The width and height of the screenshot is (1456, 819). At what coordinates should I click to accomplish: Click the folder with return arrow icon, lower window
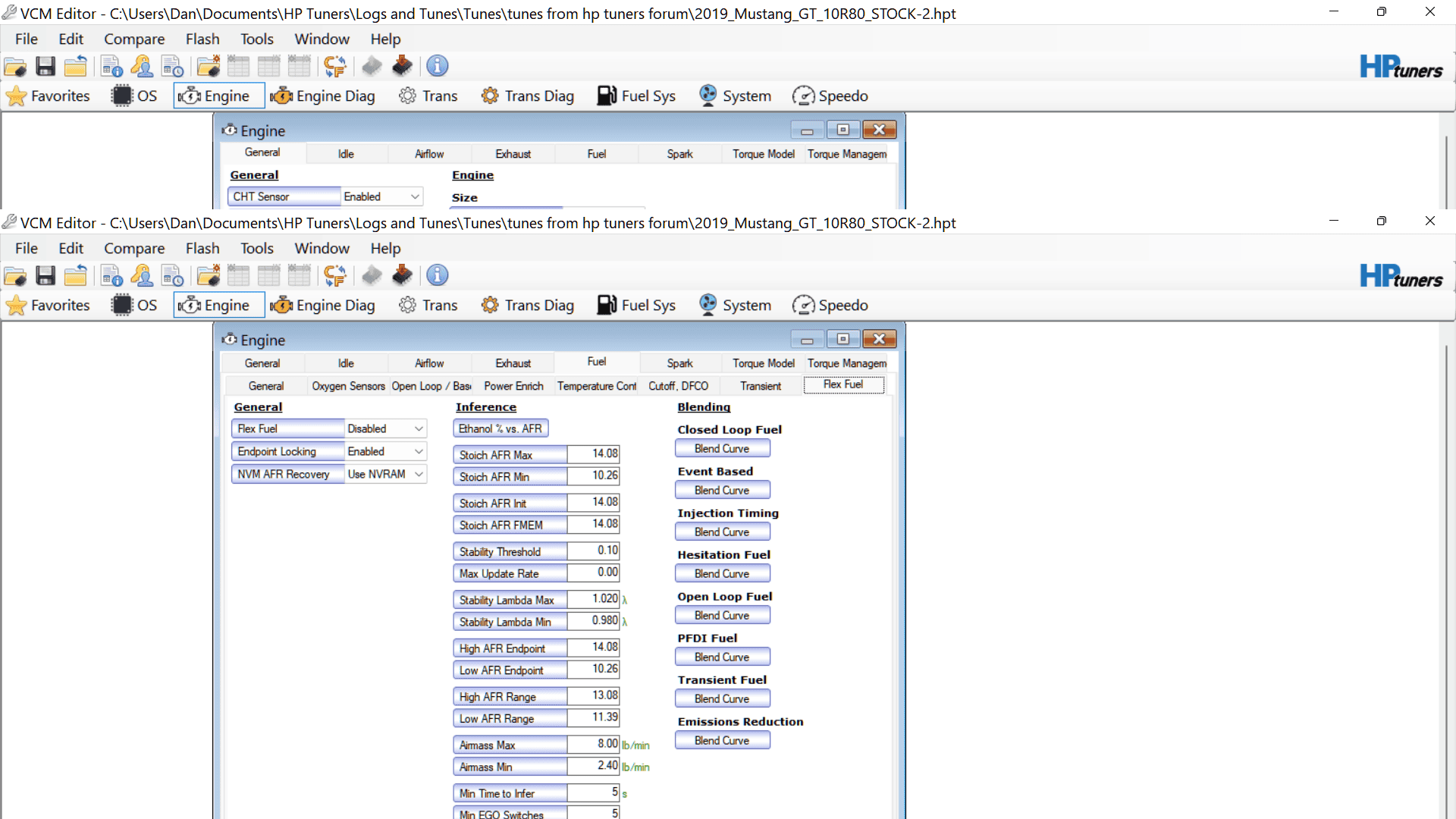[x=75, y=276]
